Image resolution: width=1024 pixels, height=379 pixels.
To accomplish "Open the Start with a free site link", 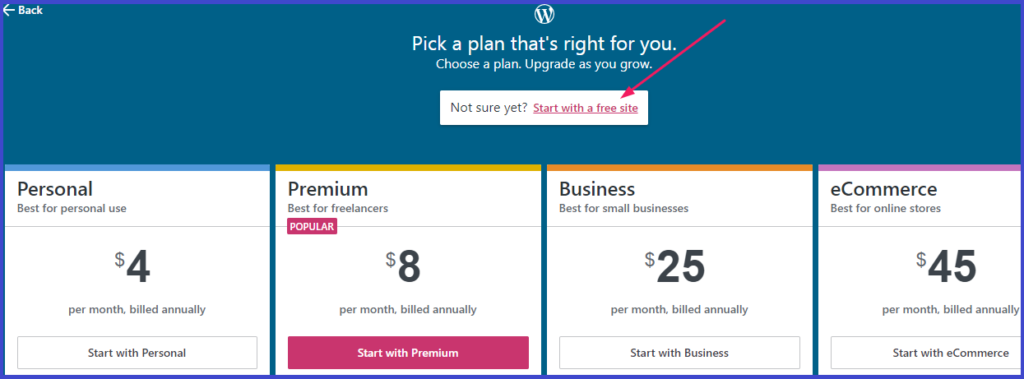I will 585,108.
